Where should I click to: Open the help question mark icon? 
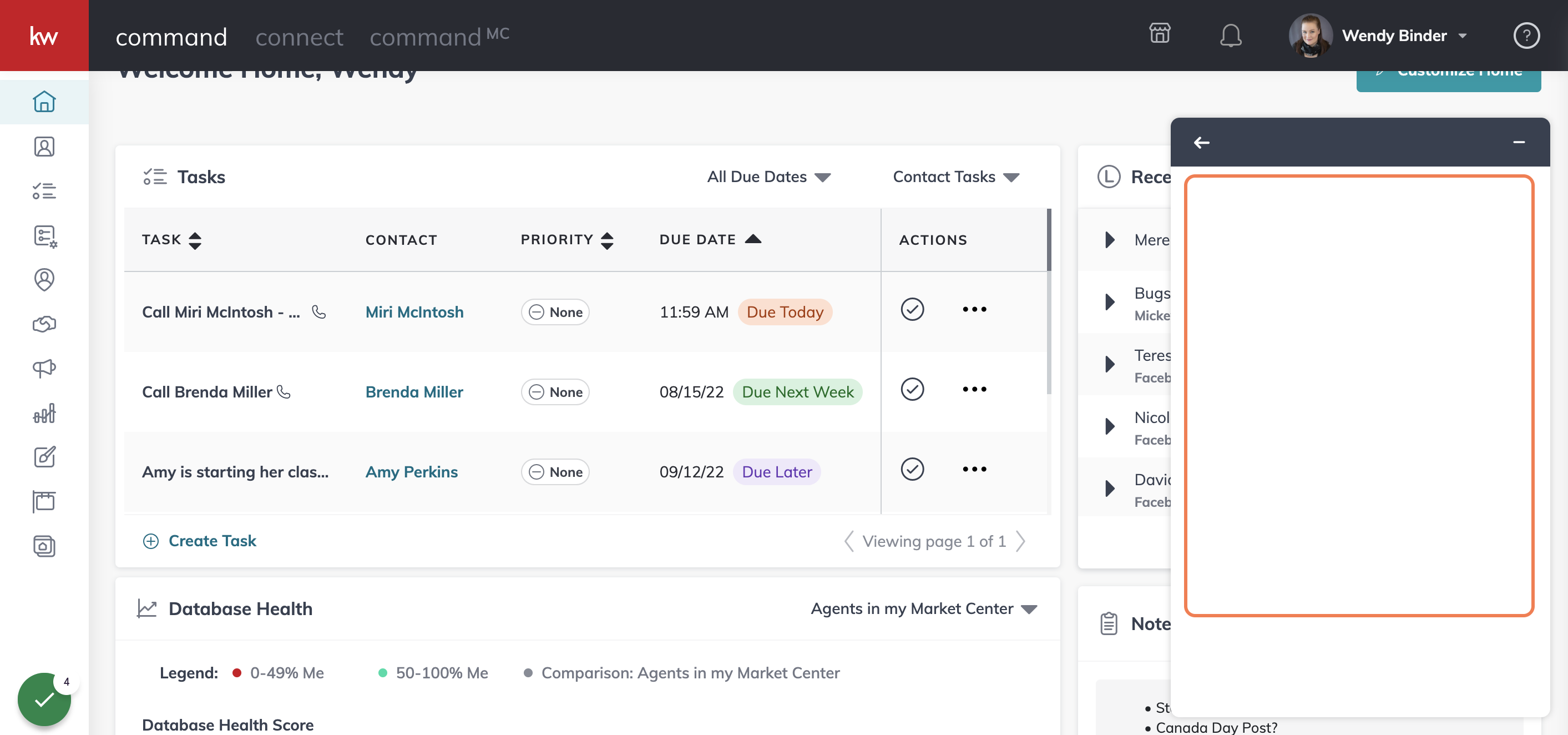pyautogui.click(x=1526, y=36)
